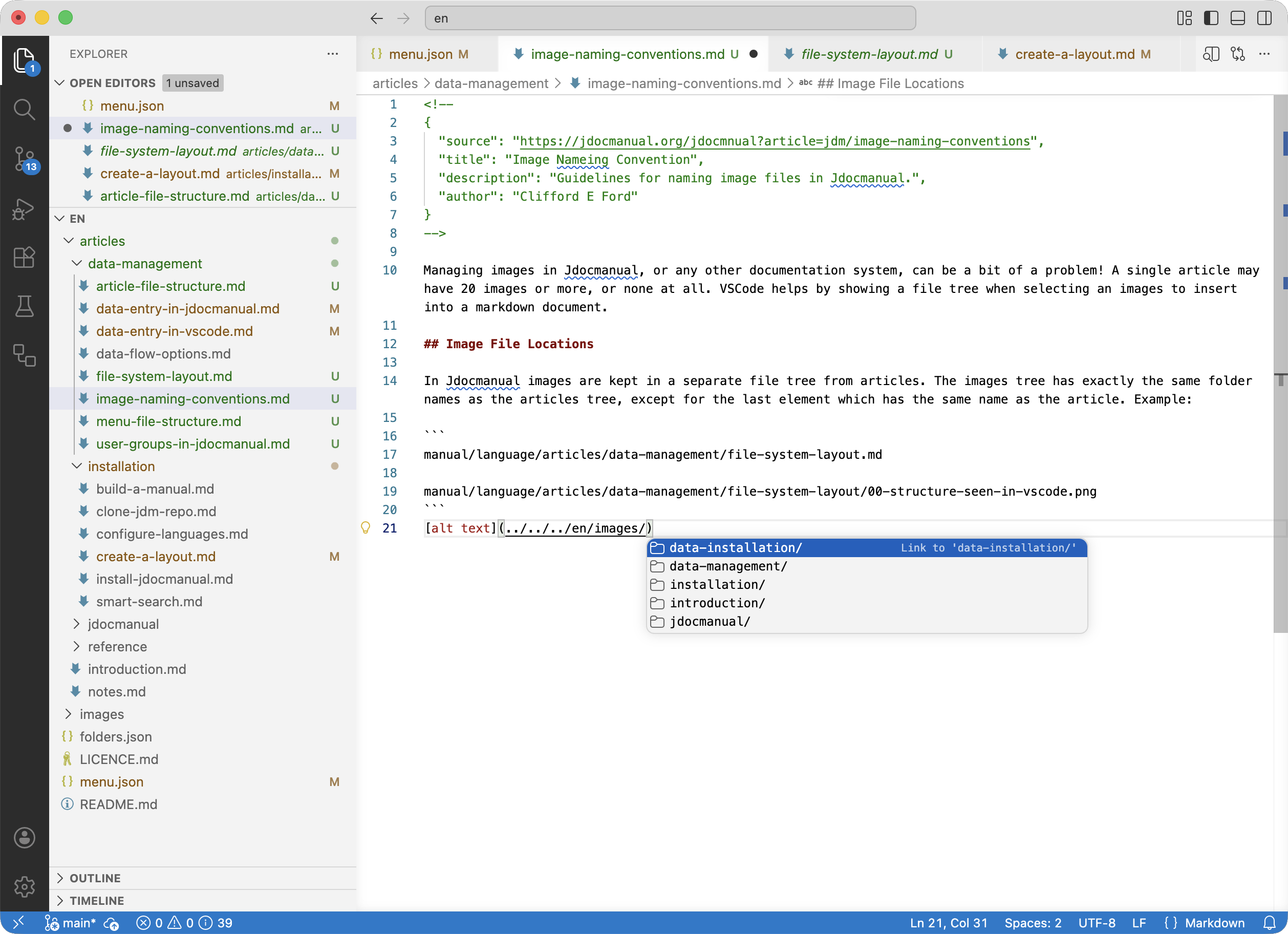Switch to the file-system-layout.md tab
1288x934 pixels.
(875, 54)
